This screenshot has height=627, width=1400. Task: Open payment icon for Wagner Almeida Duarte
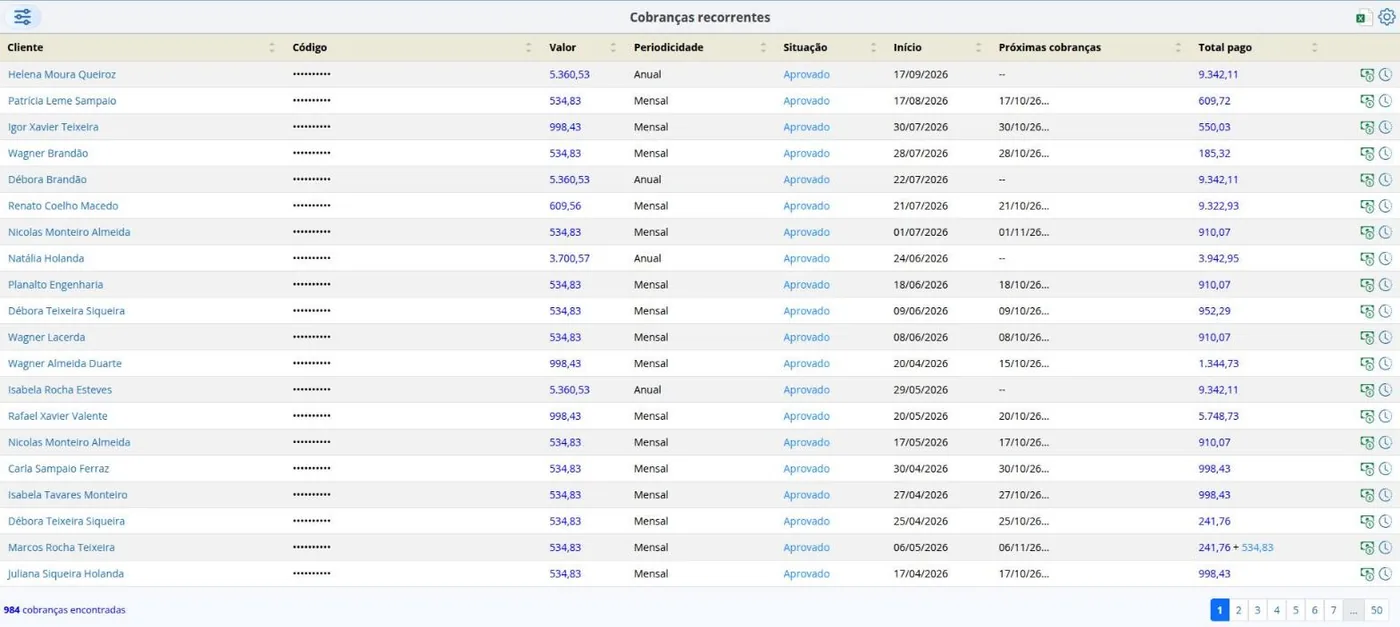click(1367, 364)
